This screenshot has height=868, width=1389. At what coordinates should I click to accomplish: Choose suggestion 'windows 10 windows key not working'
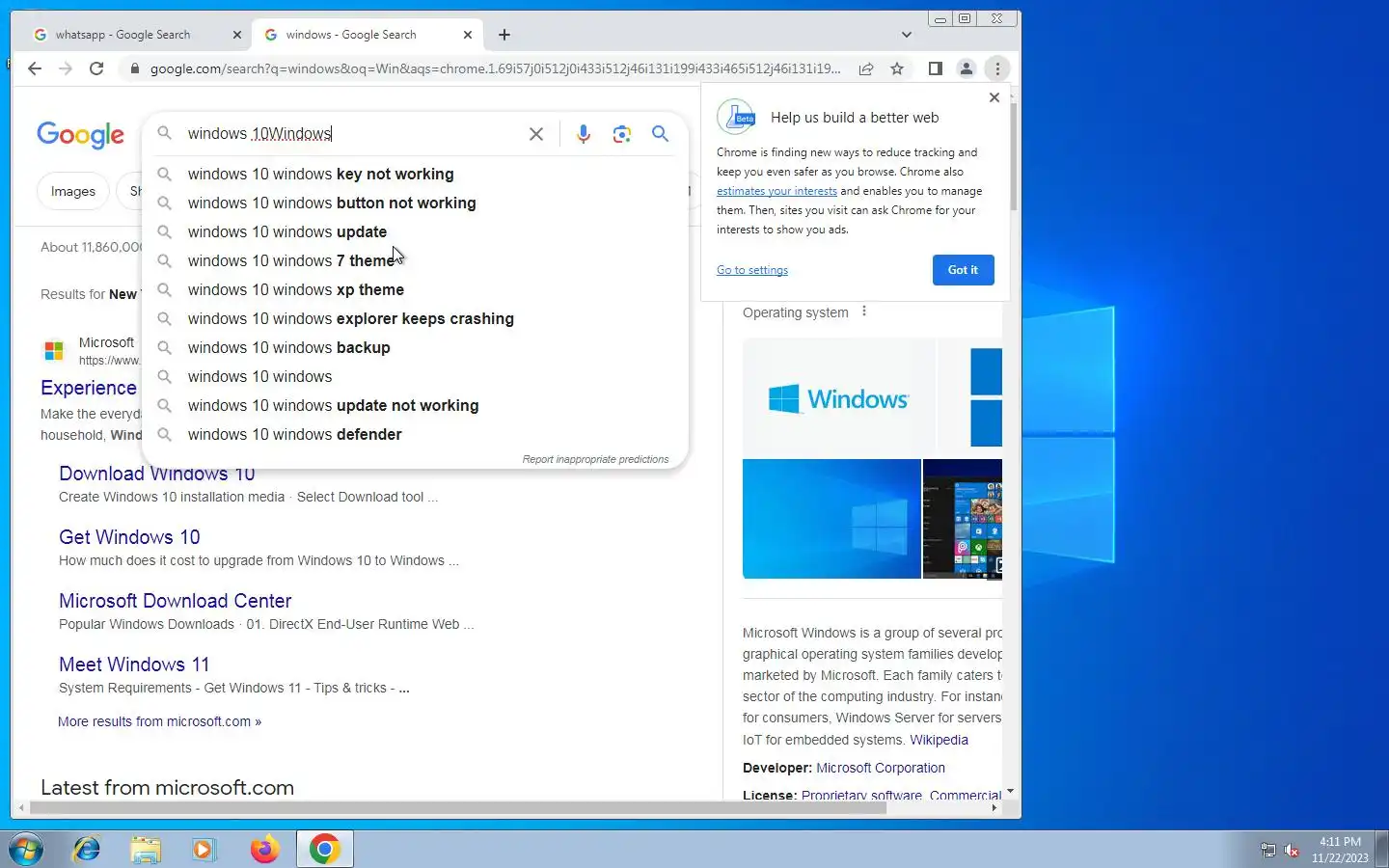coord(415,174)
